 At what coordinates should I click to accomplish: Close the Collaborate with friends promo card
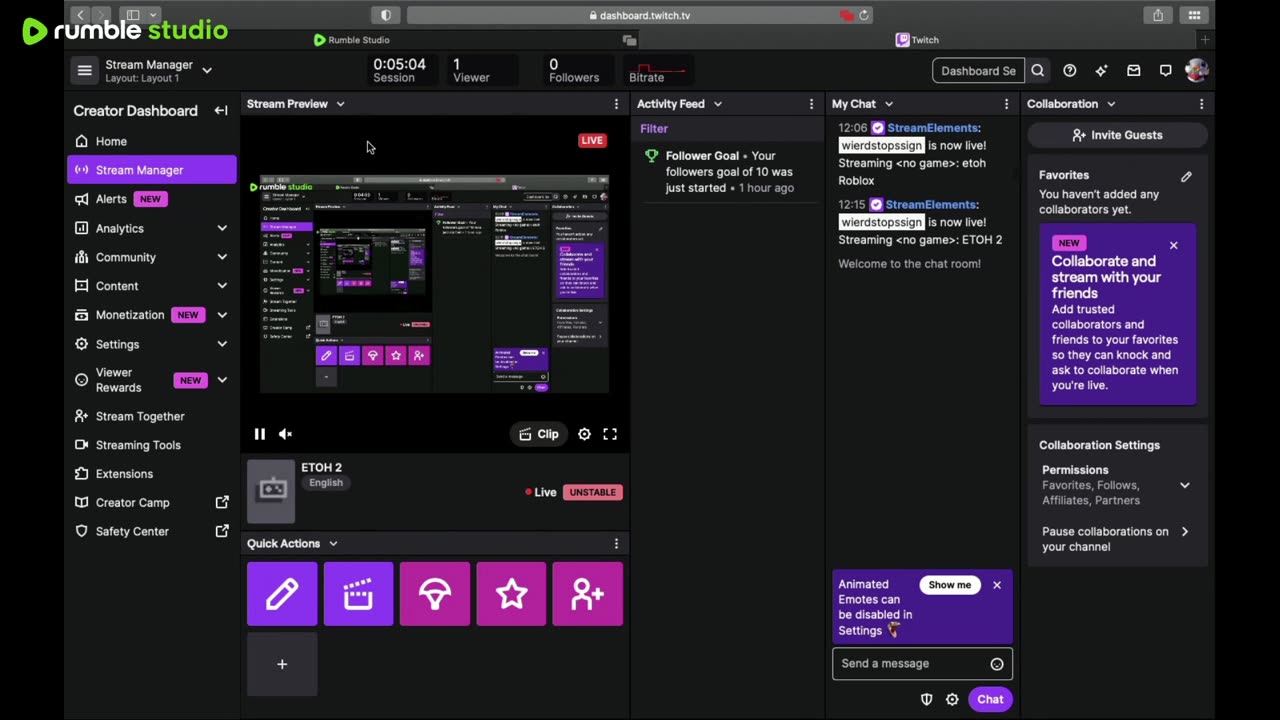point(1174,245)
